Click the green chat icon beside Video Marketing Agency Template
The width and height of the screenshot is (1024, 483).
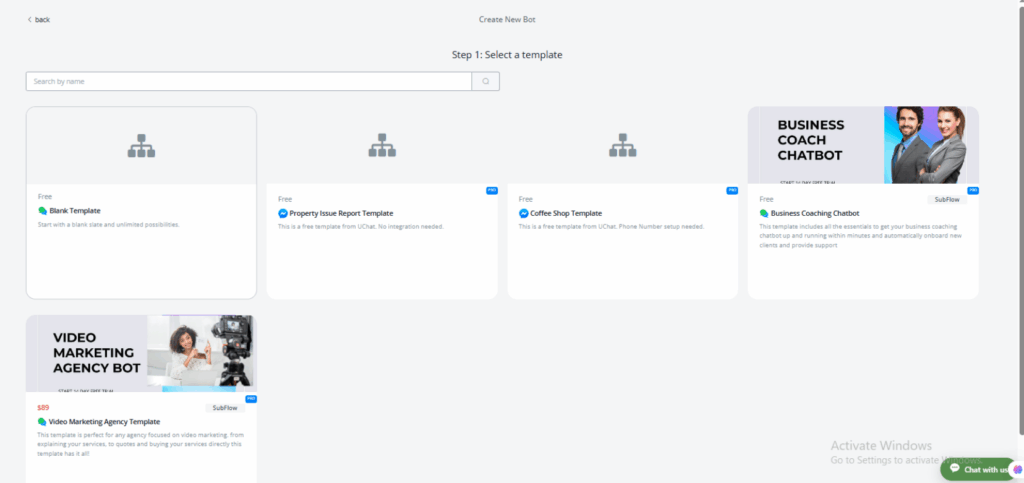click(42, 422)
